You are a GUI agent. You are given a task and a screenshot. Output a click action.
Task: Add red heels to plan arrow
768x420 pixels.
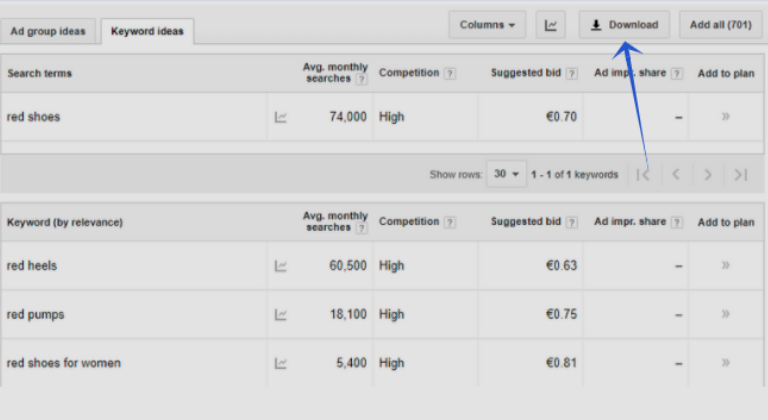point(725,266)
